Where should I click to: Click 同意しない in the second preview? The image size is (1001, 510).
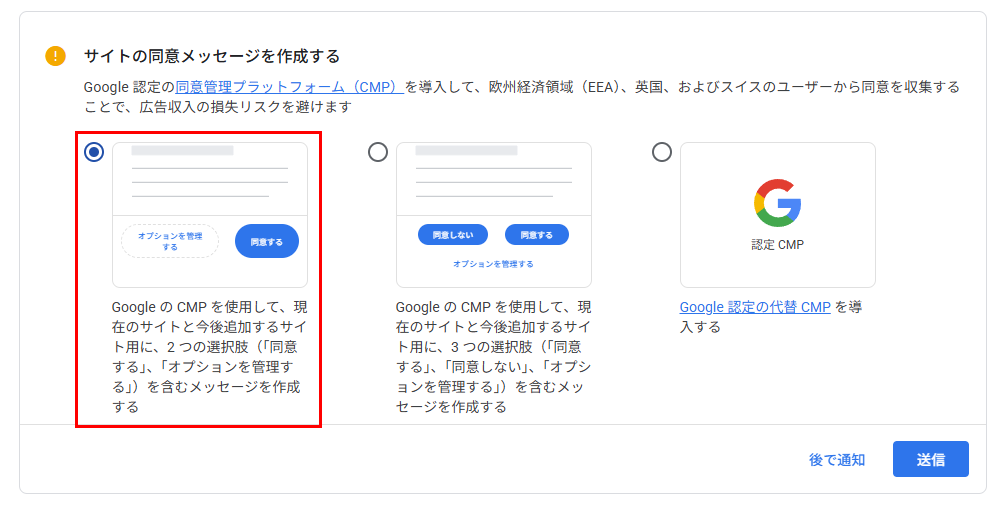452,235
